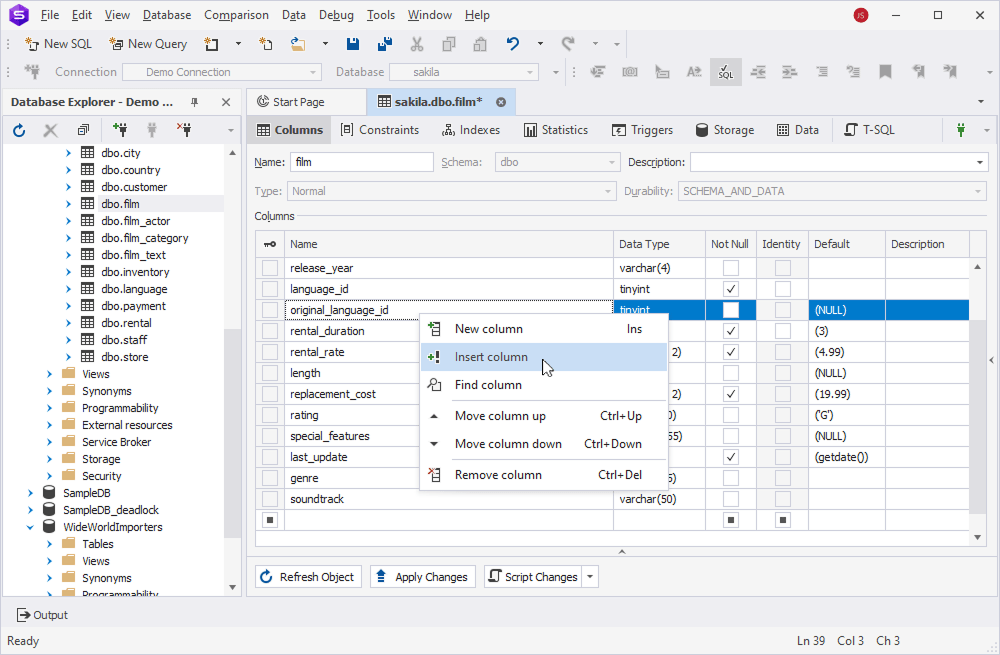This screenshot has height=655, width=1000.
Task: Open the Output panel
Action: click(43, 614)
